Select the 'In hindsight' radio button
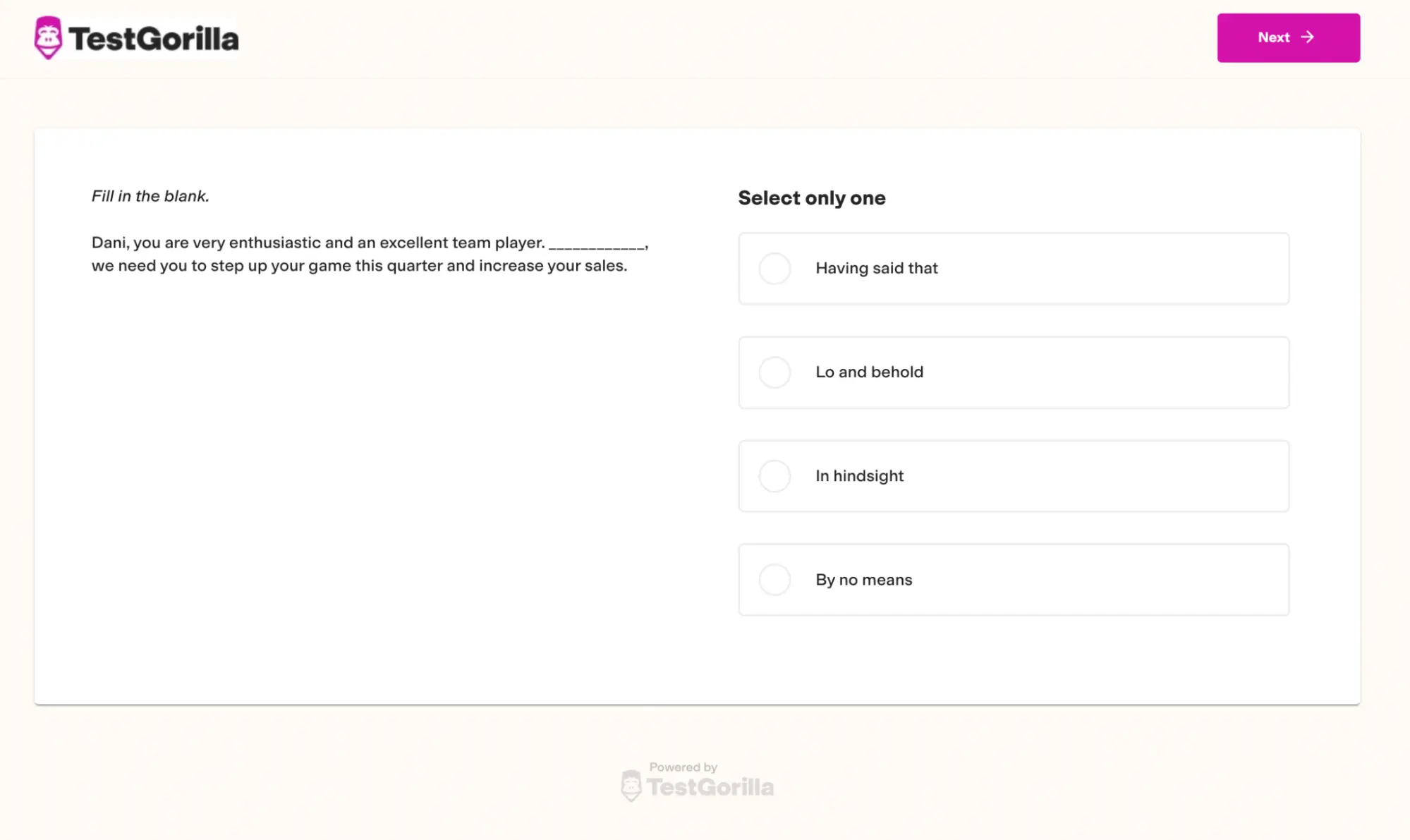 776,475
